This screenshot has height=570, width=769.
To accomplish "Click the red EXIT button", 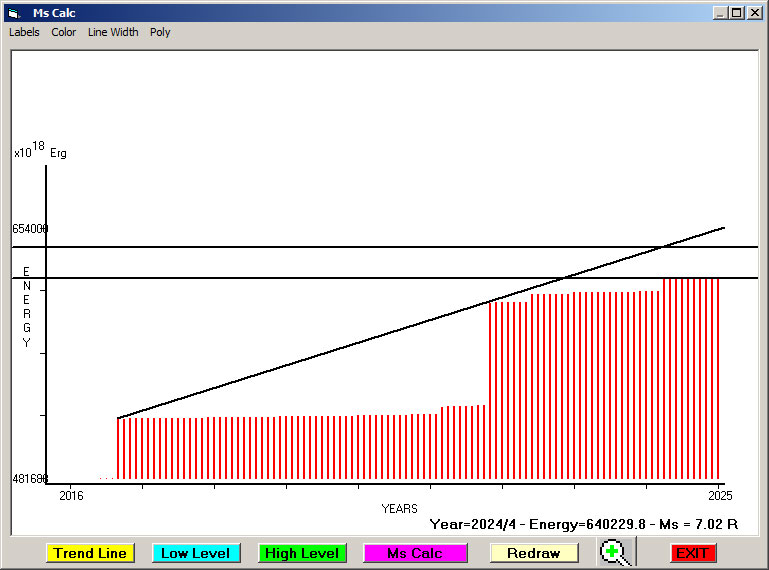I will coord(692,553).
